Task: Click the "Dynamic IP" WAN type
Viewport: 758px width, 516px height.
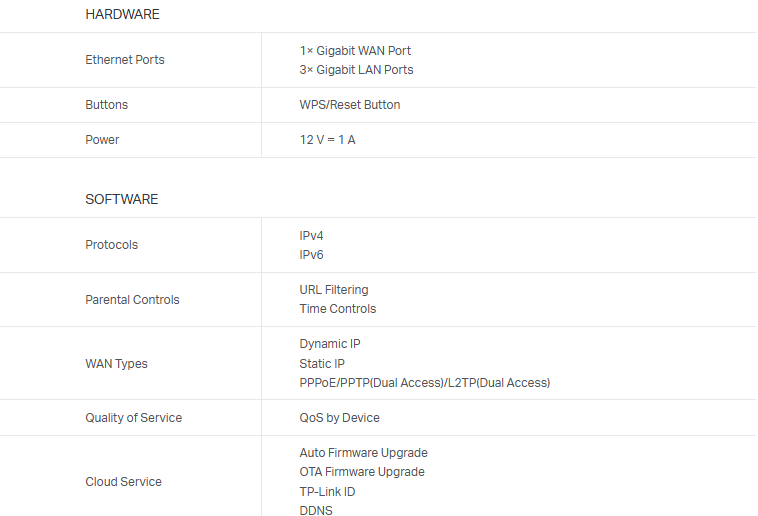Action: tap(330, 344)
